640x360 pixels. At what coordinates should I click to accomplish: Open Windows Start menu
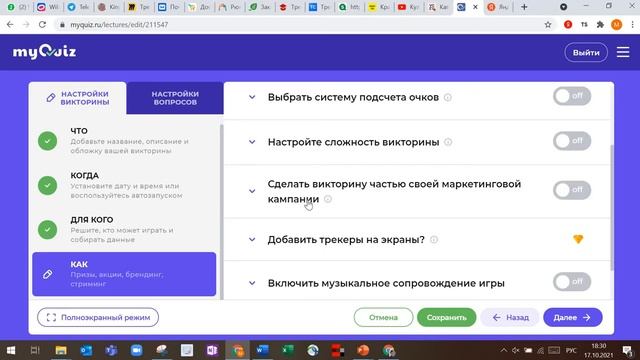point(11,350)
